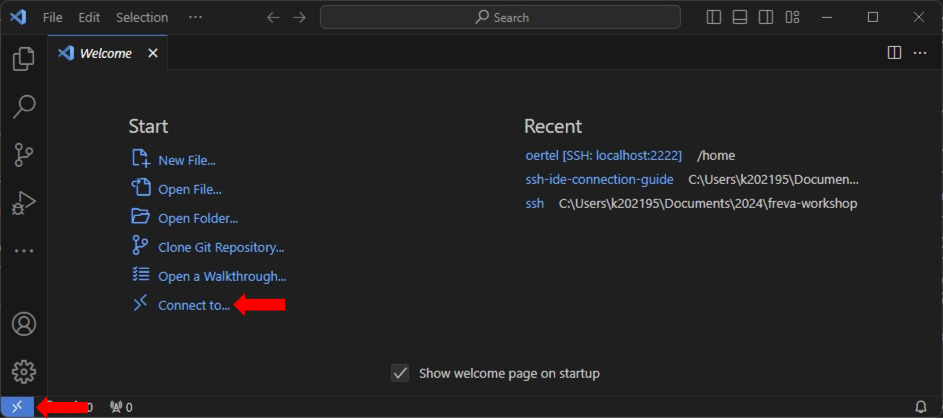Minimize the VS Code window
Screen dimensions: 943x419
click(827, 17)
